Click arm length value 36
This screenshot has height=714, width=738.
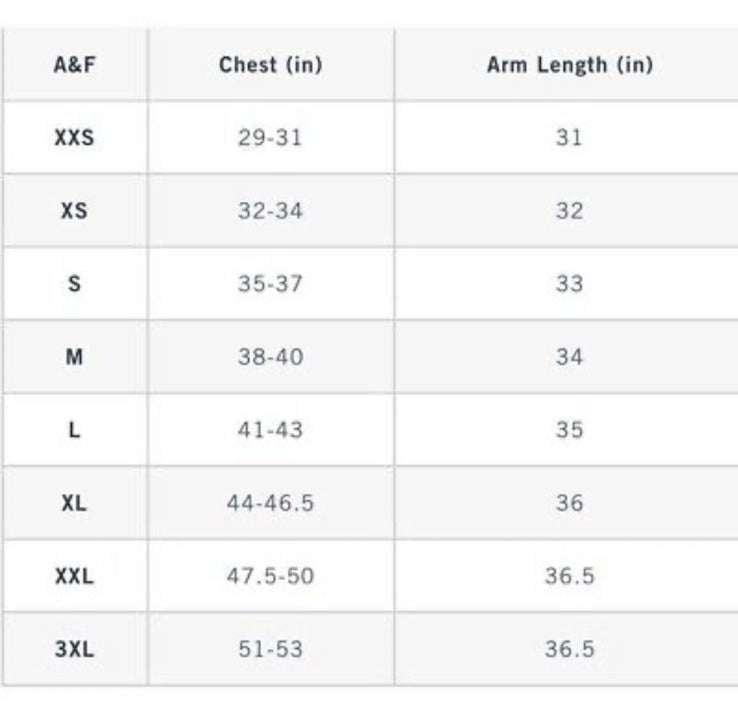570,503
